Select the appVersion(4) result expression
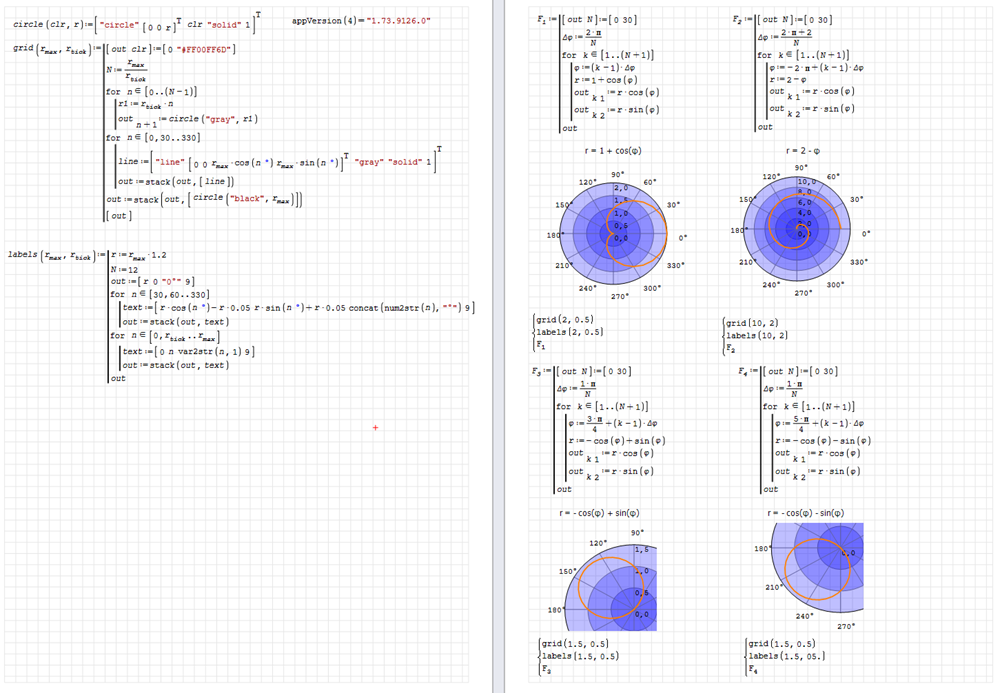Viewport: 1000px width, 693px height. [361, 20]
